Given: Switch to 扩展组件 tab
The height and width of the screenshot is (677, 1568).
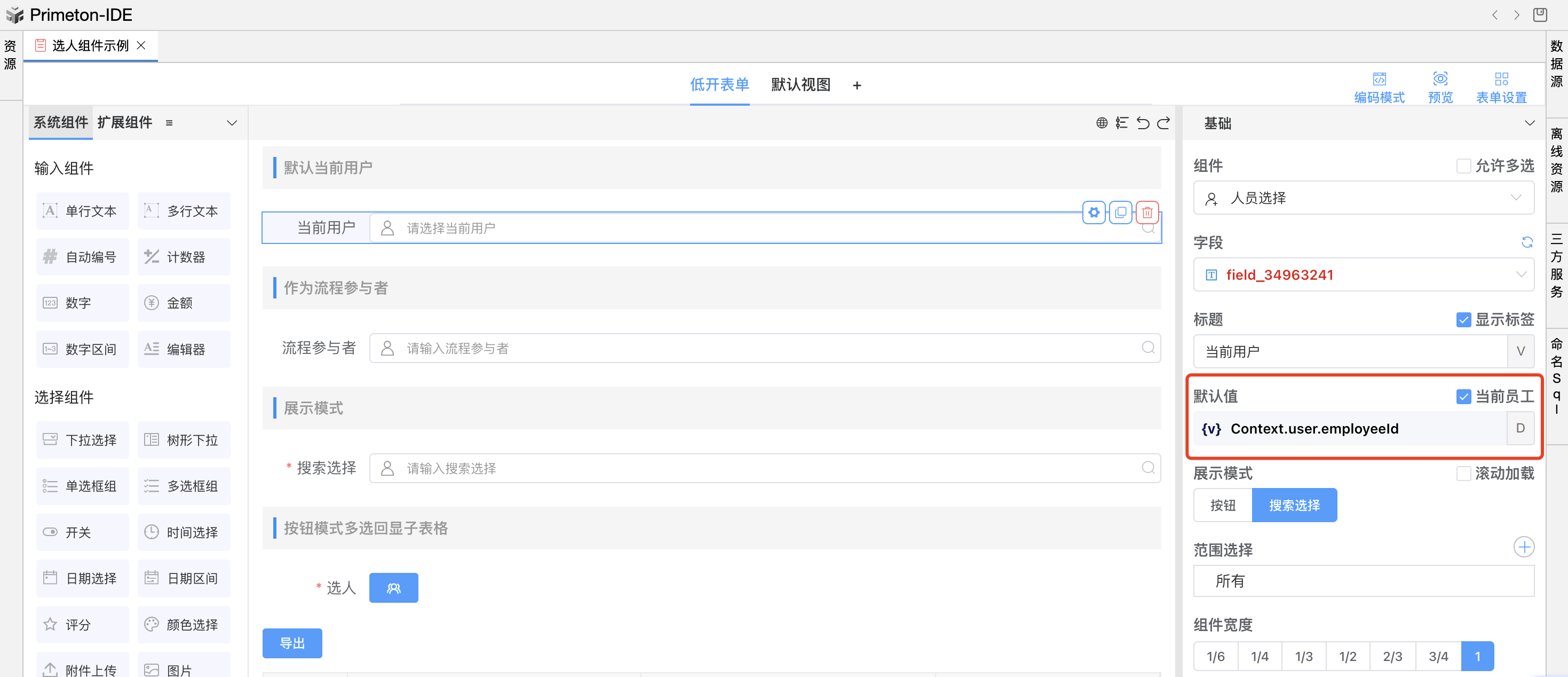Looking at the screenshot, I should pyautogui.click(x=125, y=122).
